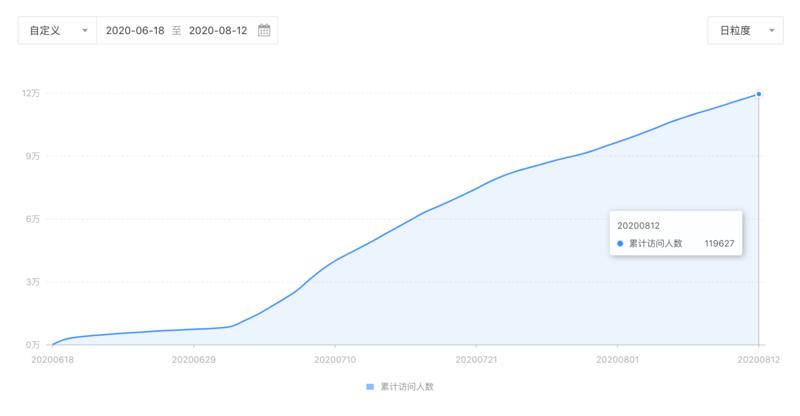Click the 12万 y-axis label
Viewport: 800px width, 416px height.
29,93
